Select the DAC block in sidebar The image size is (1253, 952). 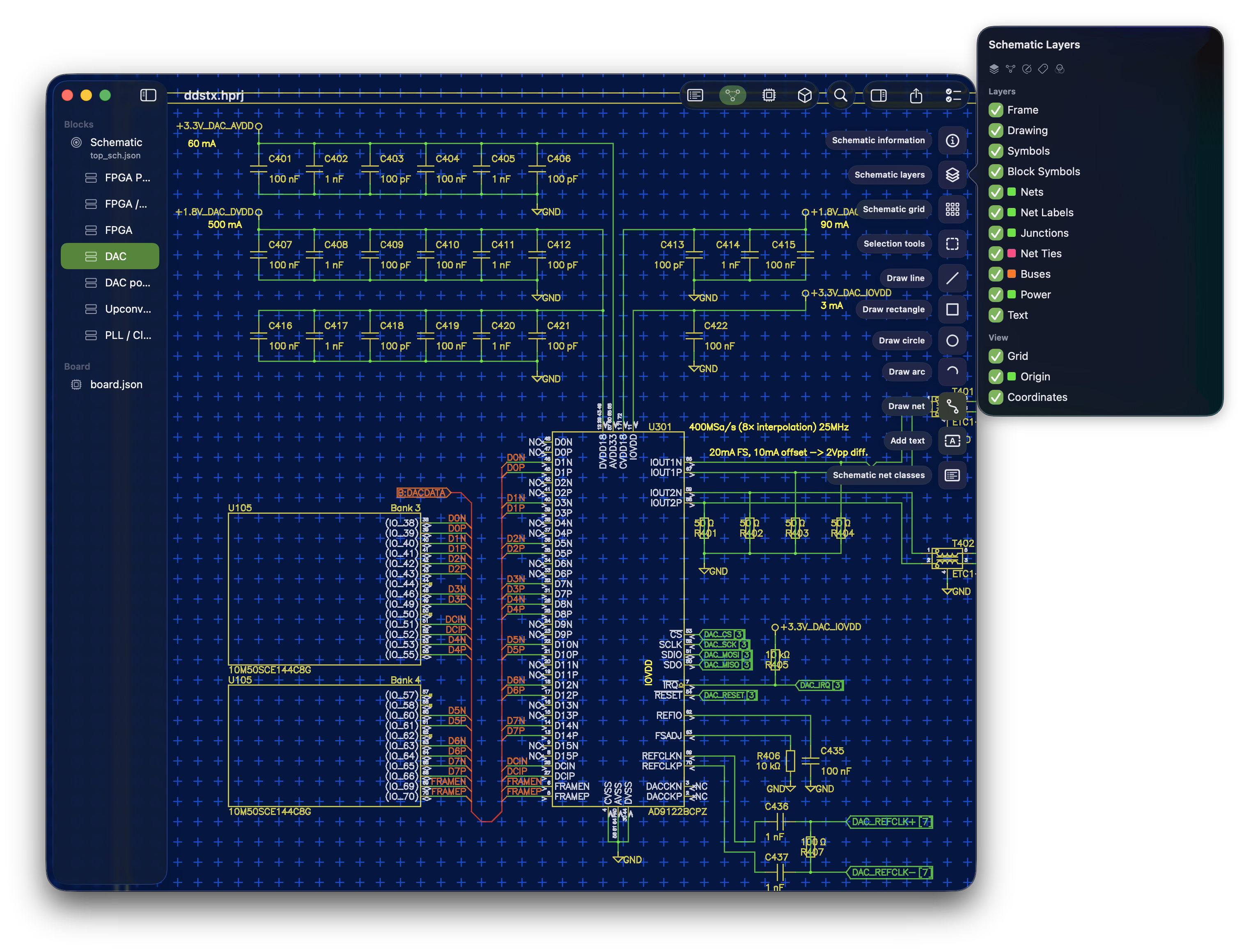click(110, 256)
